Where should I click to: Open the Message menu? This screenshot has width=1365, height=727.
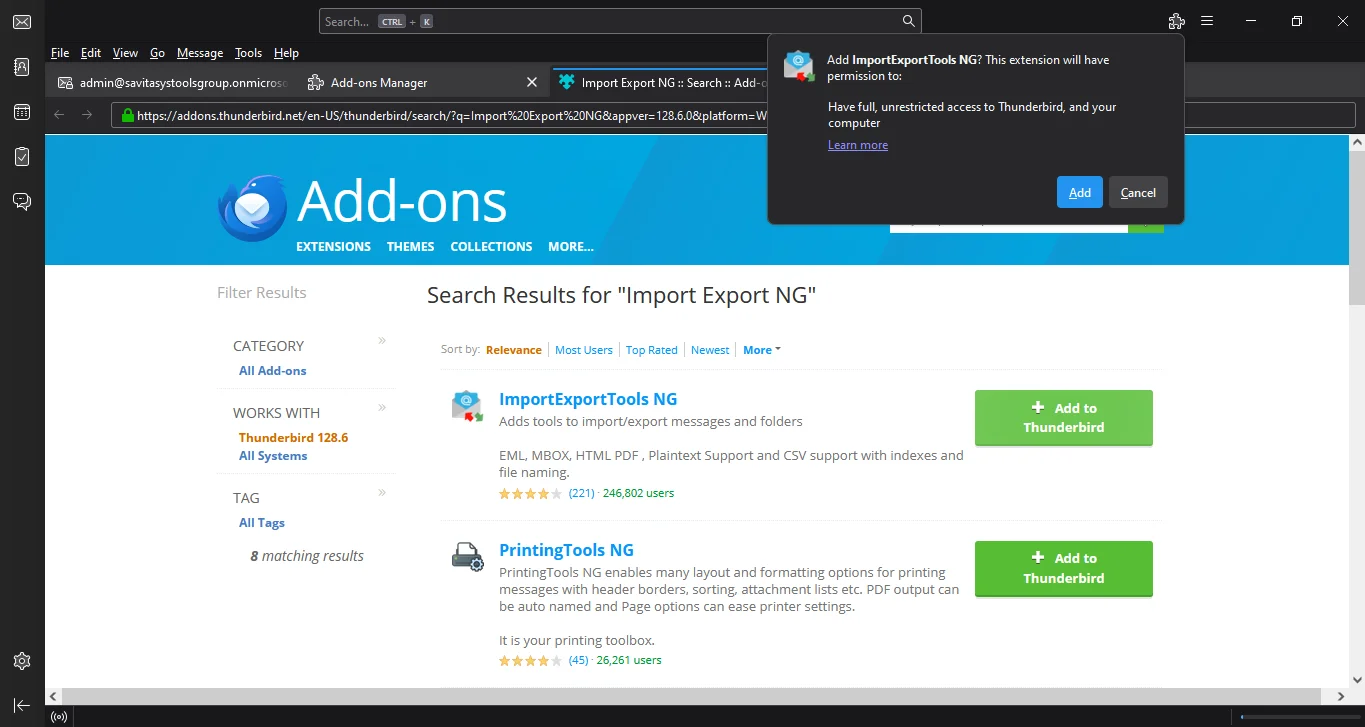click(200, 53)
